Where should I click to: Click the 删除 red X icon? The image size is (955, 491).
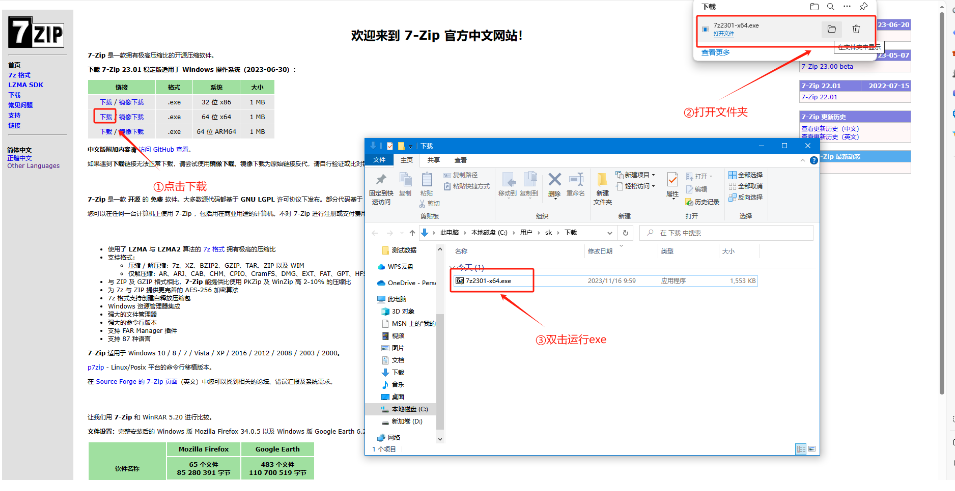554,179
